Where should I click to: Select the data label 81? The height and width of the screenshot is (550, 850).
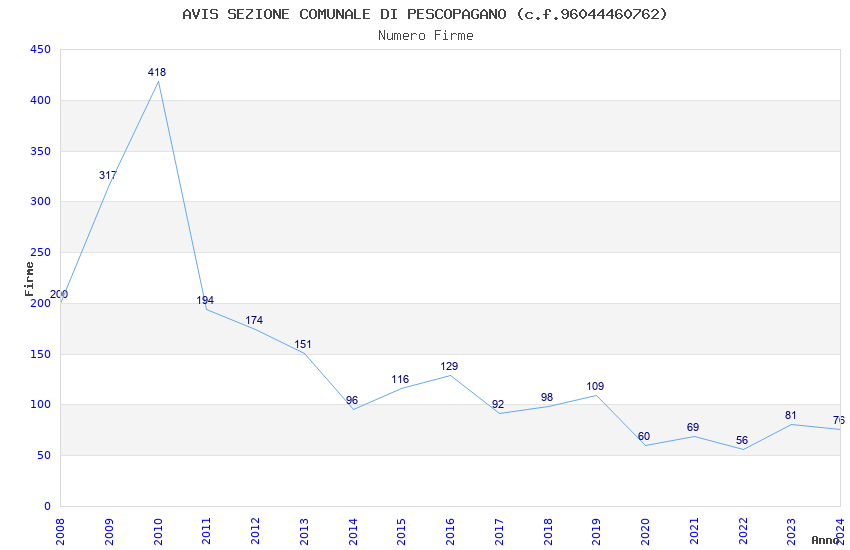[790, 415]
